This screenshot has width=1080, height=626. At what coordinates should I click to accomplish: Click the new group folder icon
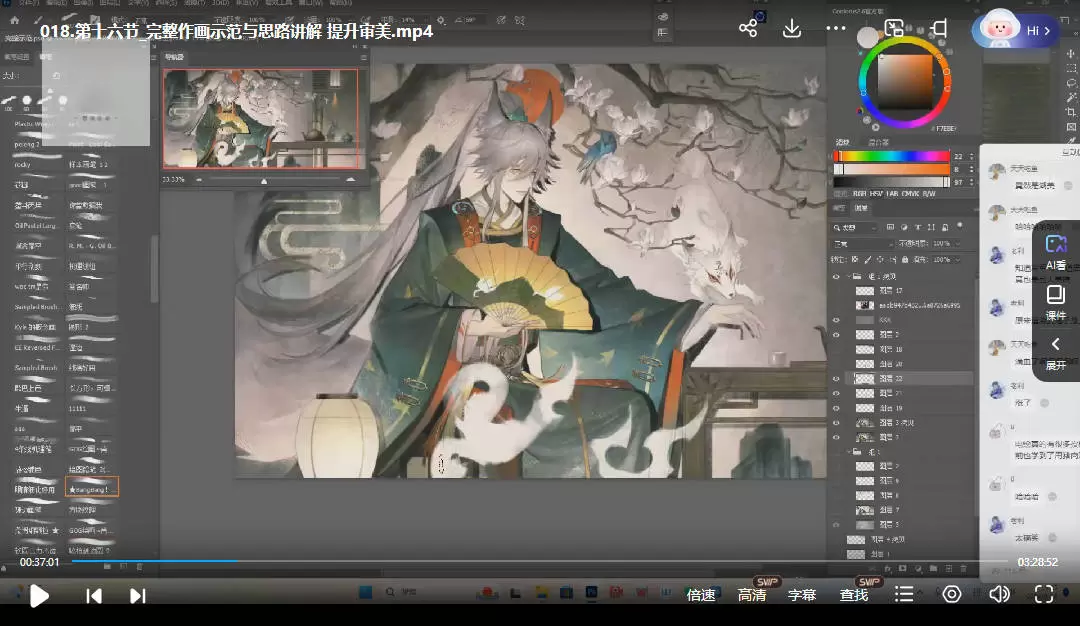[x=933, y=569]
